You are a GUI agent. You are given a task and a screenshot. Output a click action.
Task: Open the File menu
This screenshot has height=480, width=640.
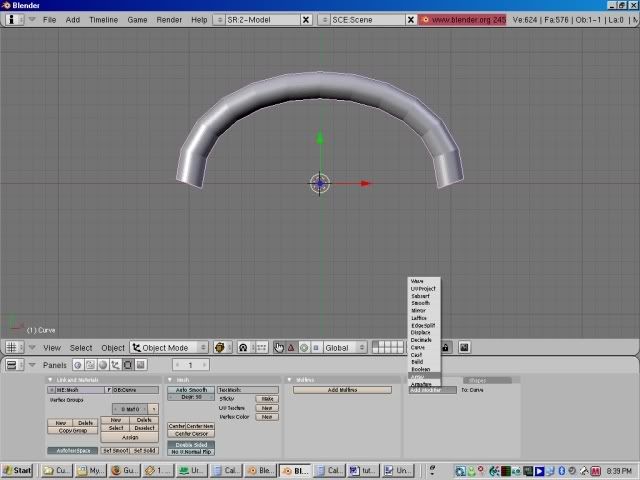click(x=49, y=20)
